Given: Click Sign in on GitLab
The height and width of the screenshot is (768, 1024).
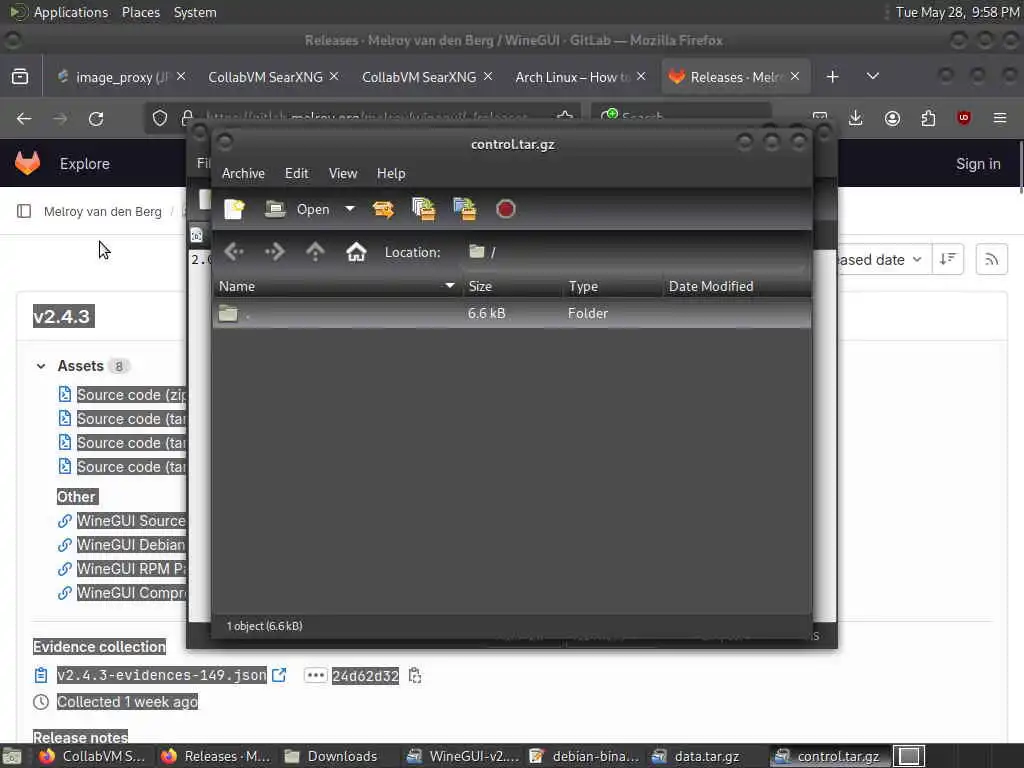Looking at the screenshot, I should [978, 163].
